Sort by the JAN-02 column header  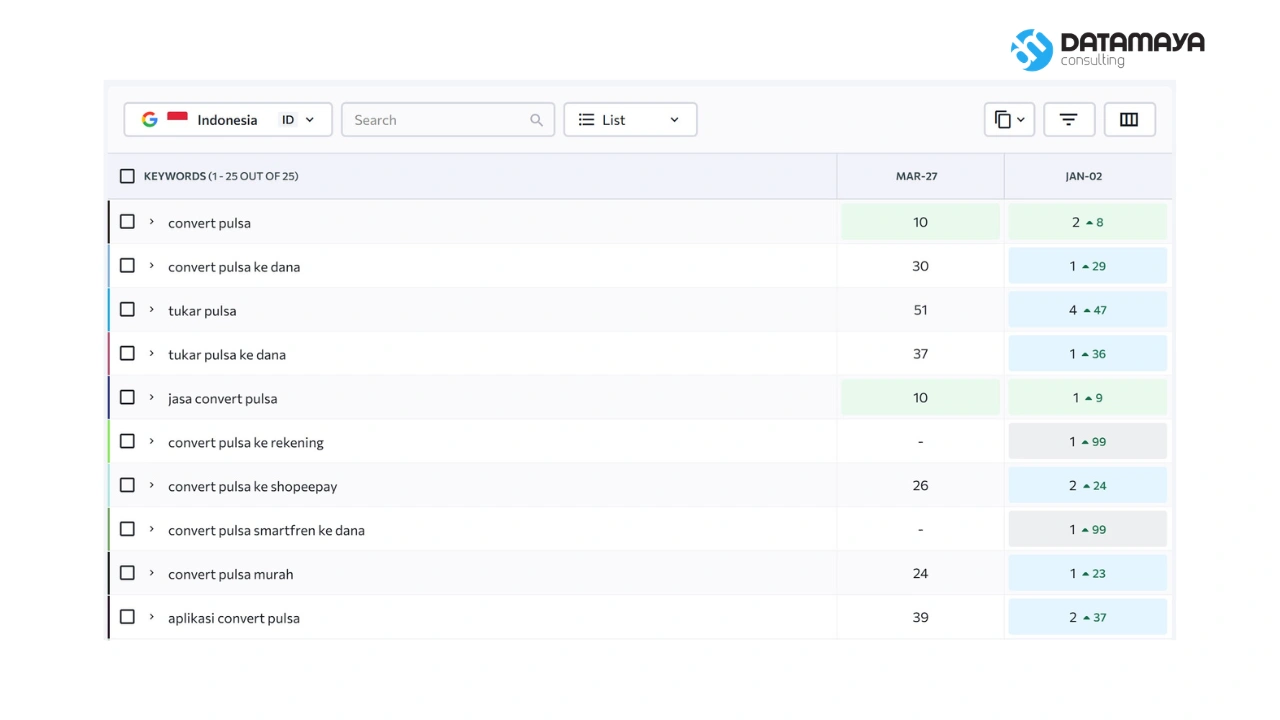[x=1084, y=176]
